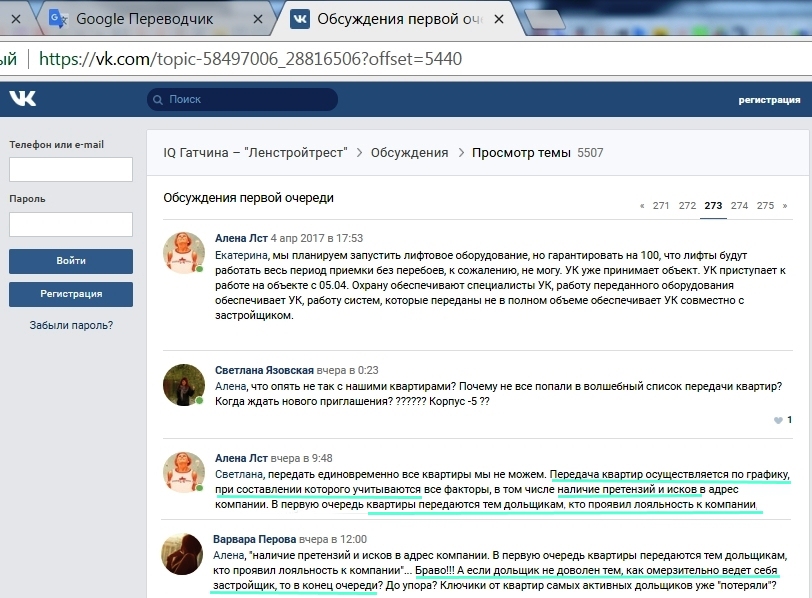Image resolution: width=812 pixels, height=598 pixels.
Task: Click the регистрация link in top header
Action: 769,100
